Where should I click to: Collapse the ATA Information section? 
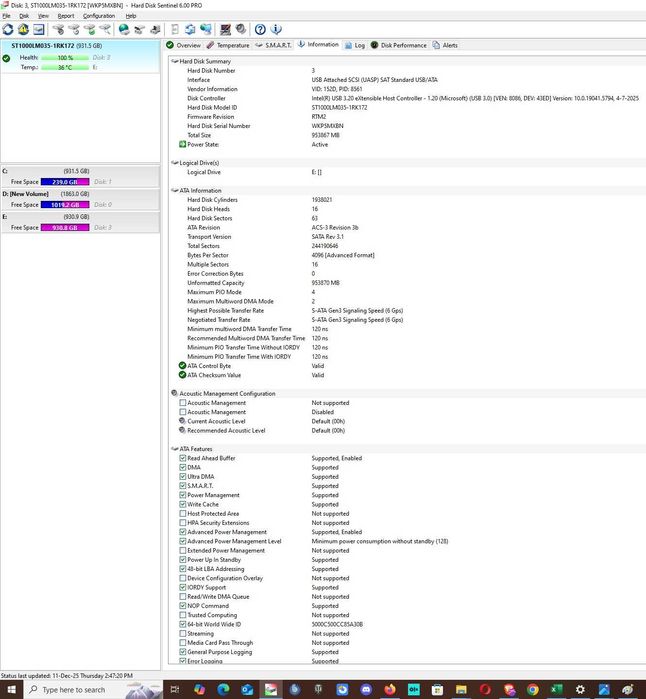pyautogui.click(x=175, y=190)
